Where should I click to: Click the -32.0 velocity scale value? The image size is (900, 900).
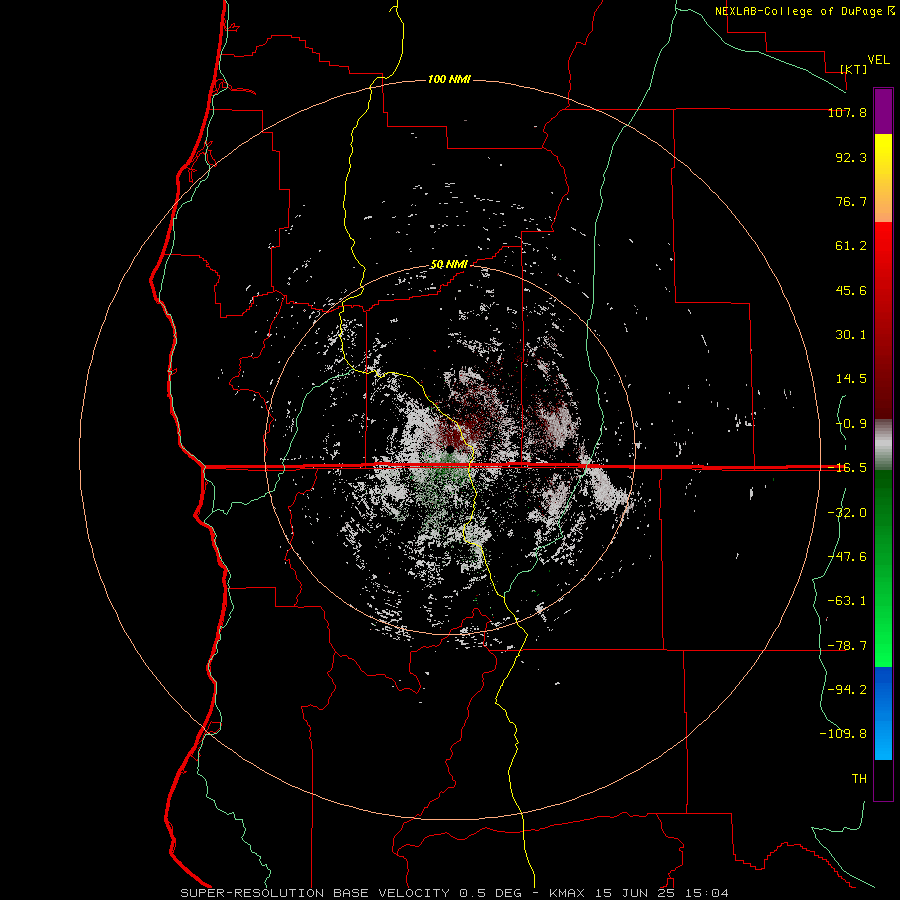[847, 513]
